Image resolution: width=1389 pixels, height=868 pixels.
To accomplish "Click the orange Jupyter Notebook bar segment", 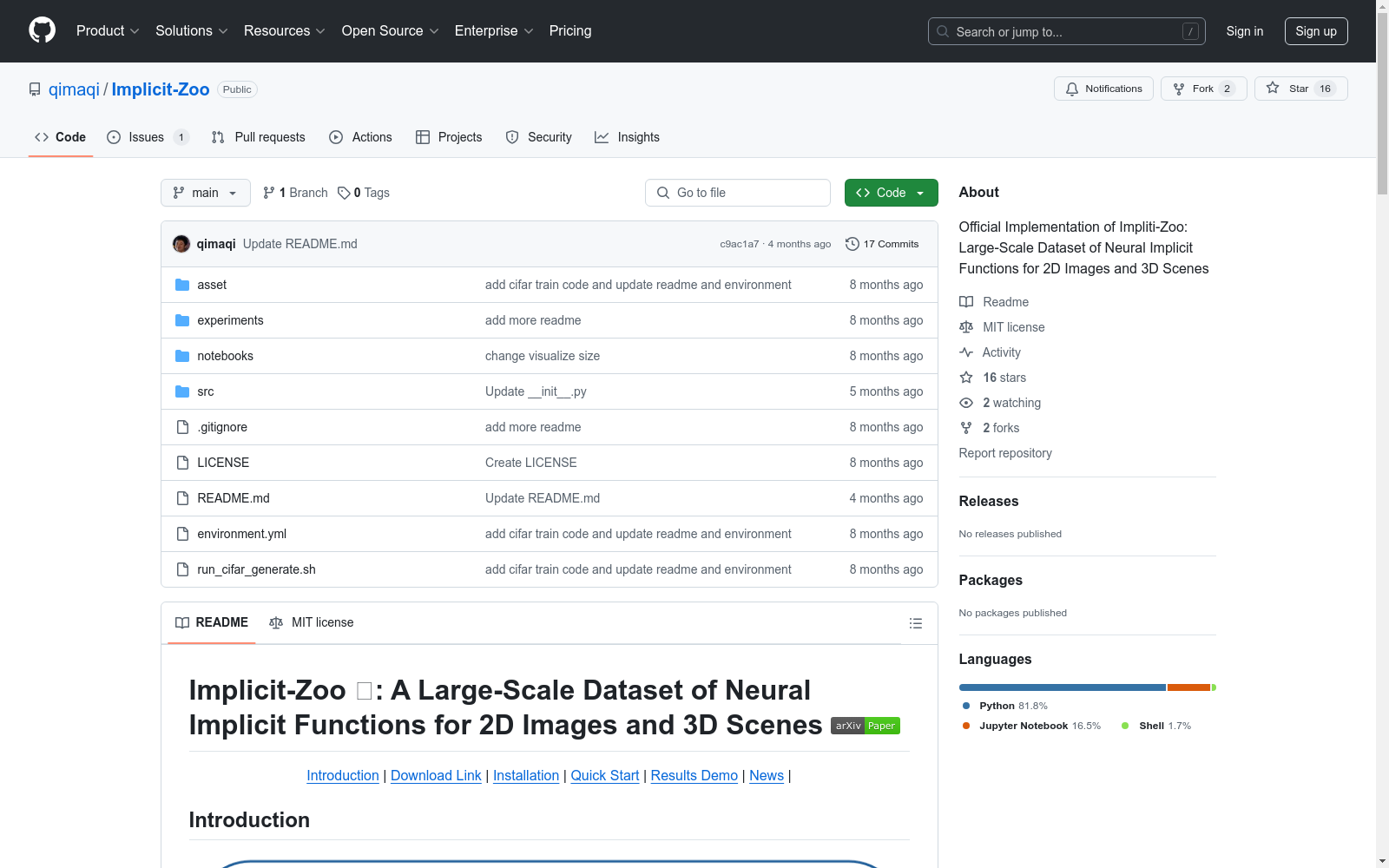I will [x=1189, y=687].
